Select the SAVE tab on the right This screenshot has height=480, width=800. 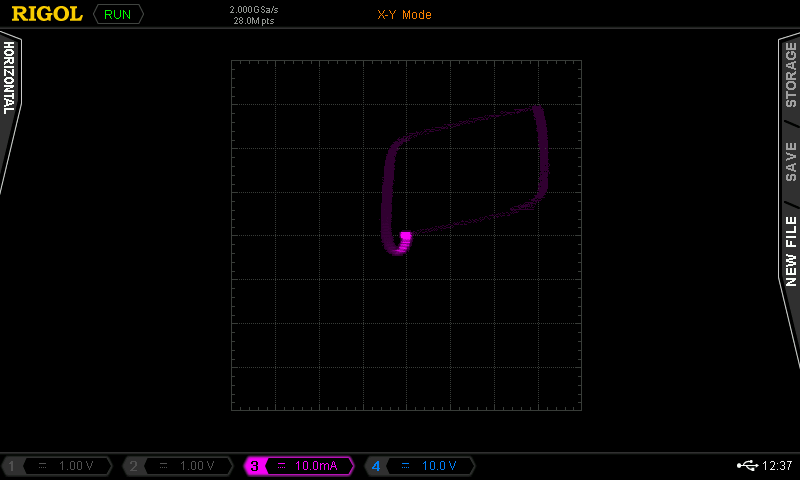[790, 160]
